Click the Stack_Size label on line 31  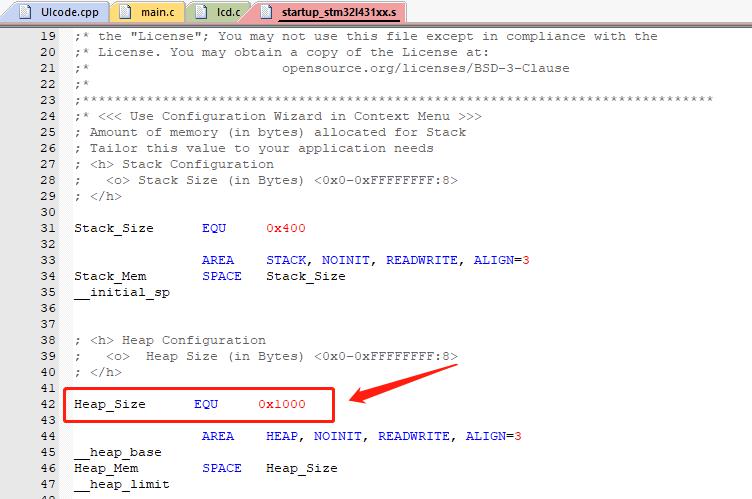[x=114, y=228]
